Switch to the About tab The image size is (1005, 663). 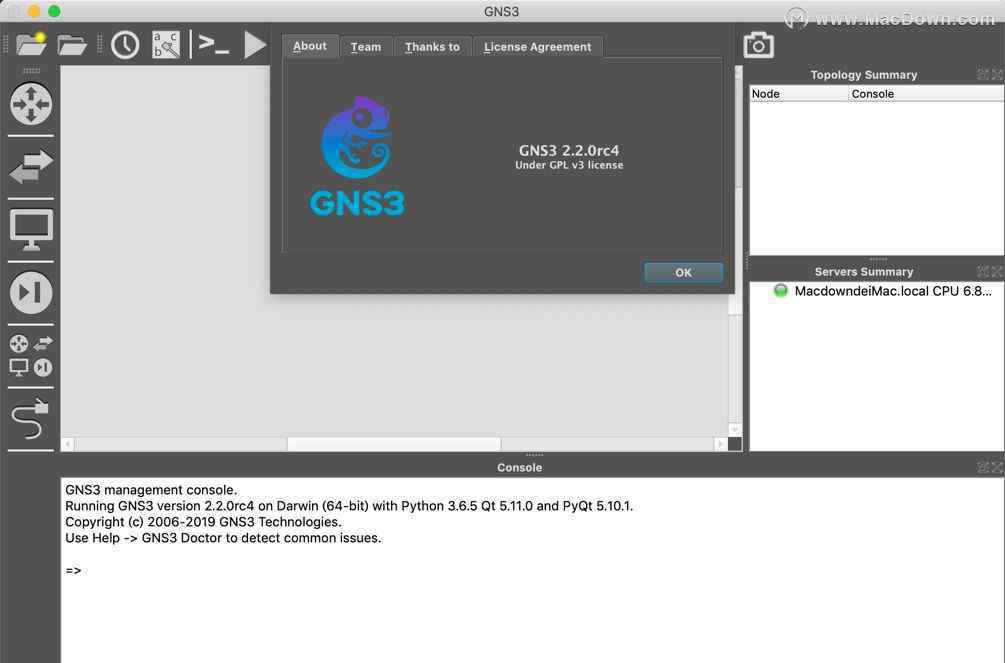pyautogui.click(x=310, y=46)
